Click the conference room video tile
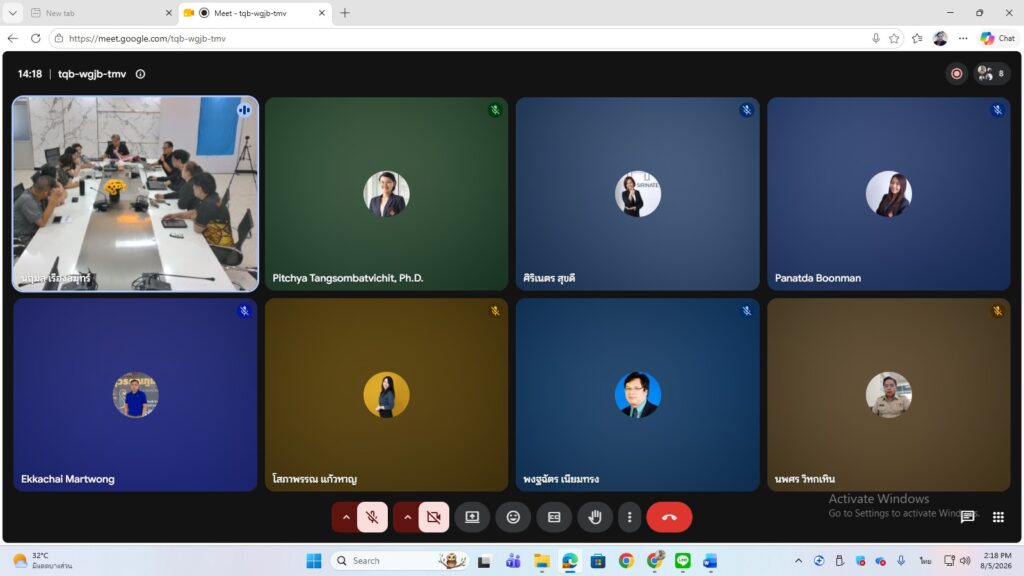The height and width of the screenshot is (576, 1024). point(135,194)
